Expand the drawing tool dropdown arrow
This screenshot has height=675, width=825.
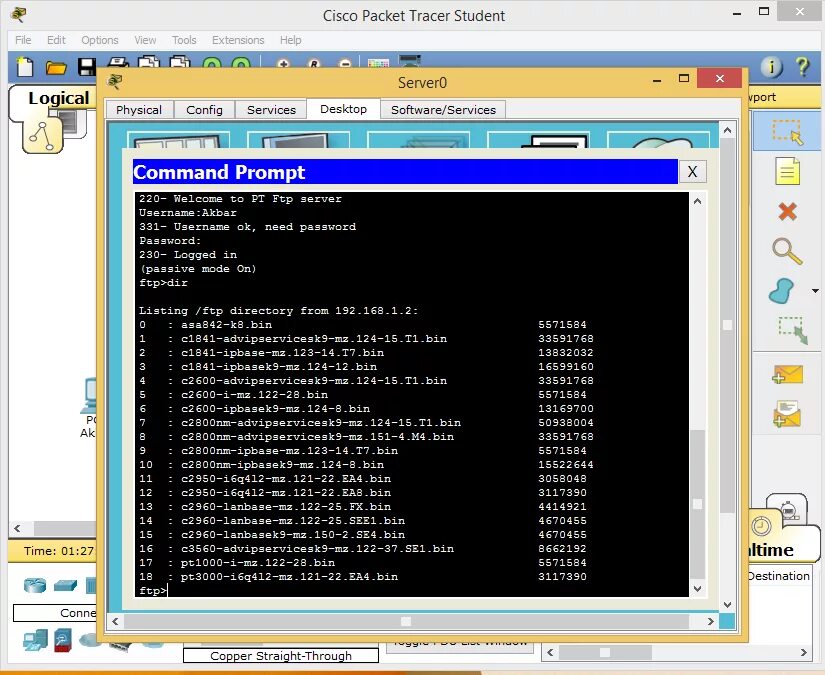[815, 291]
